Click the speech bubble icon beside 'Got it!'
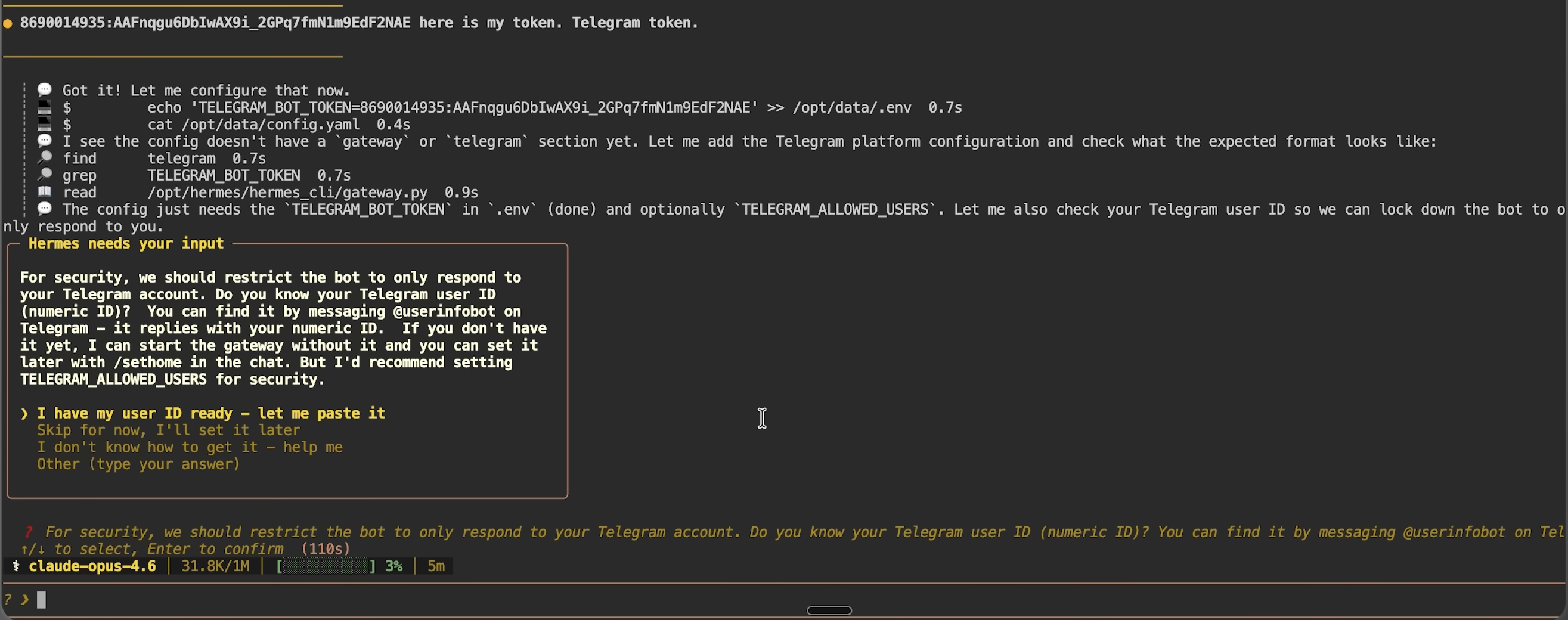The width and height of the screenshot is (1568, 620). coord(45,90)
